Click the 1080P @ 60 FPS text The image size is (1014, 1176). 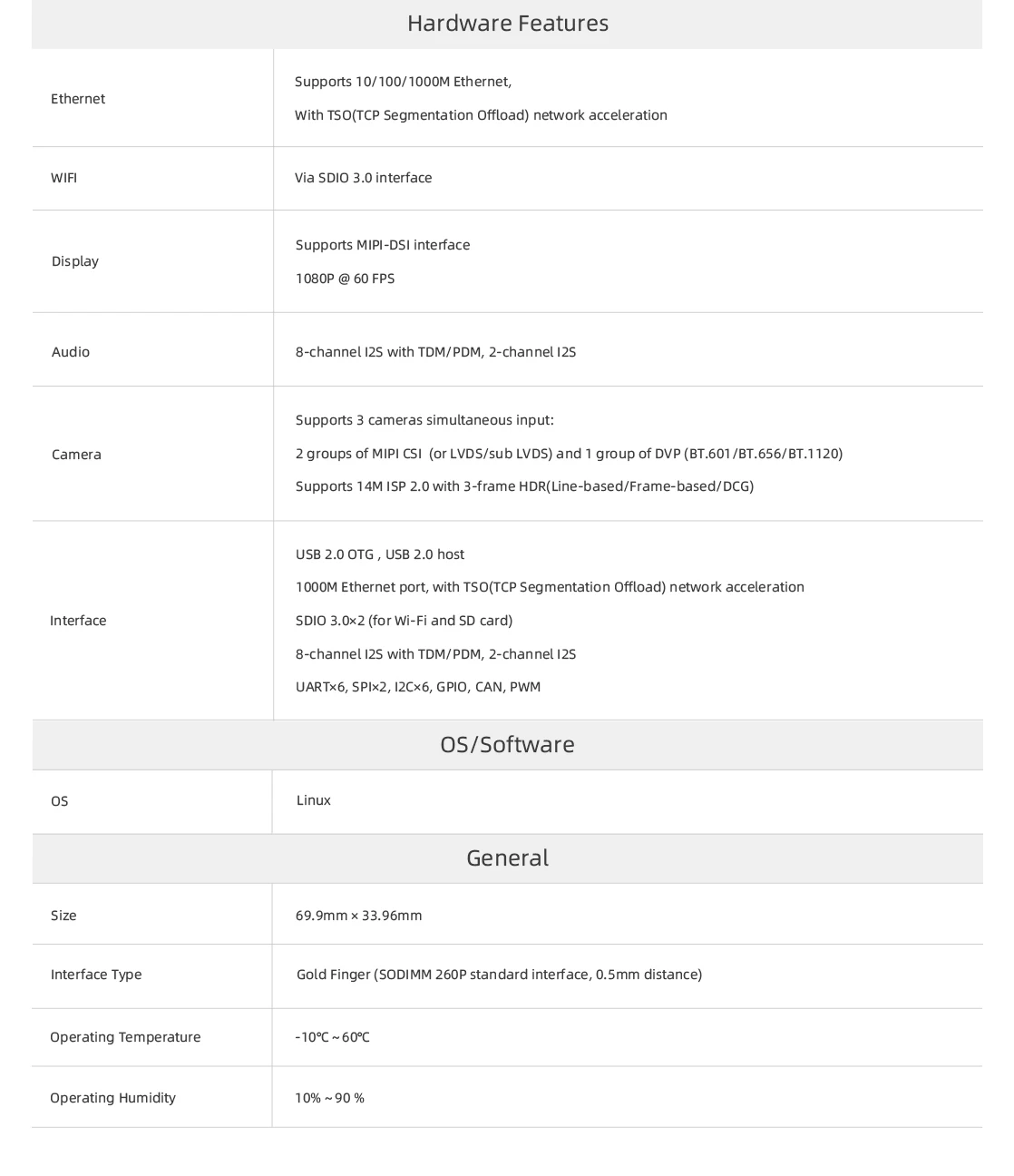(x=345, y=279)
